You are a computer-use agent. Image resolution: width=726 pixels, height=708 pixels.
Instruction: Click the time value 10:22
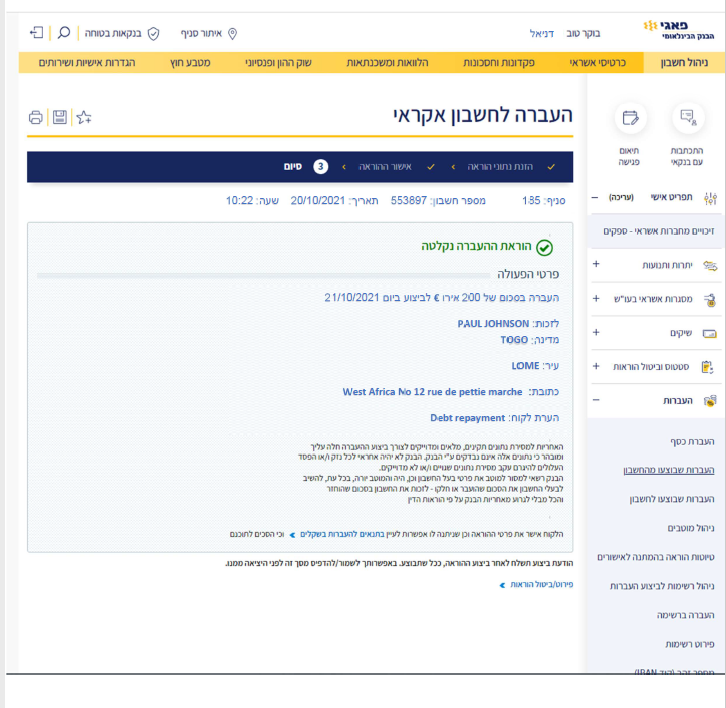(x=239, y=200)
